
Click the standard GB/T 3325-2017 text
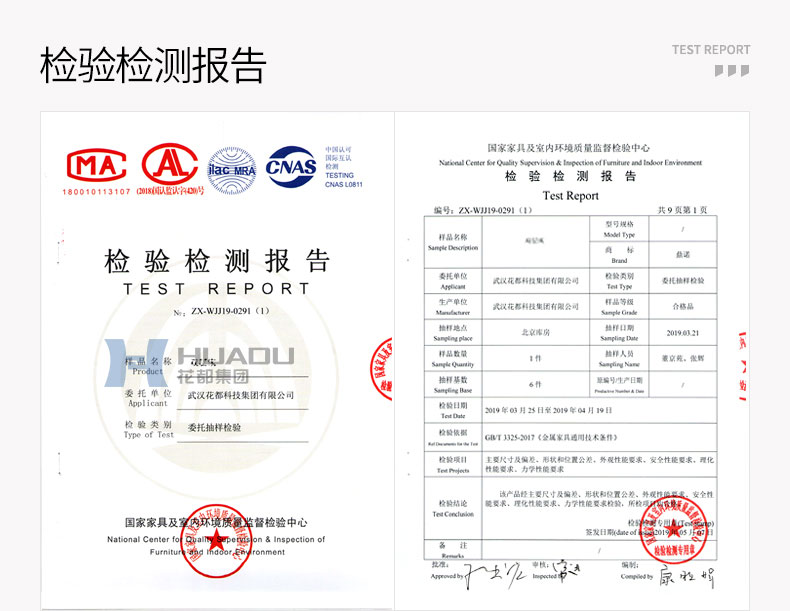[x=551, y=437]
